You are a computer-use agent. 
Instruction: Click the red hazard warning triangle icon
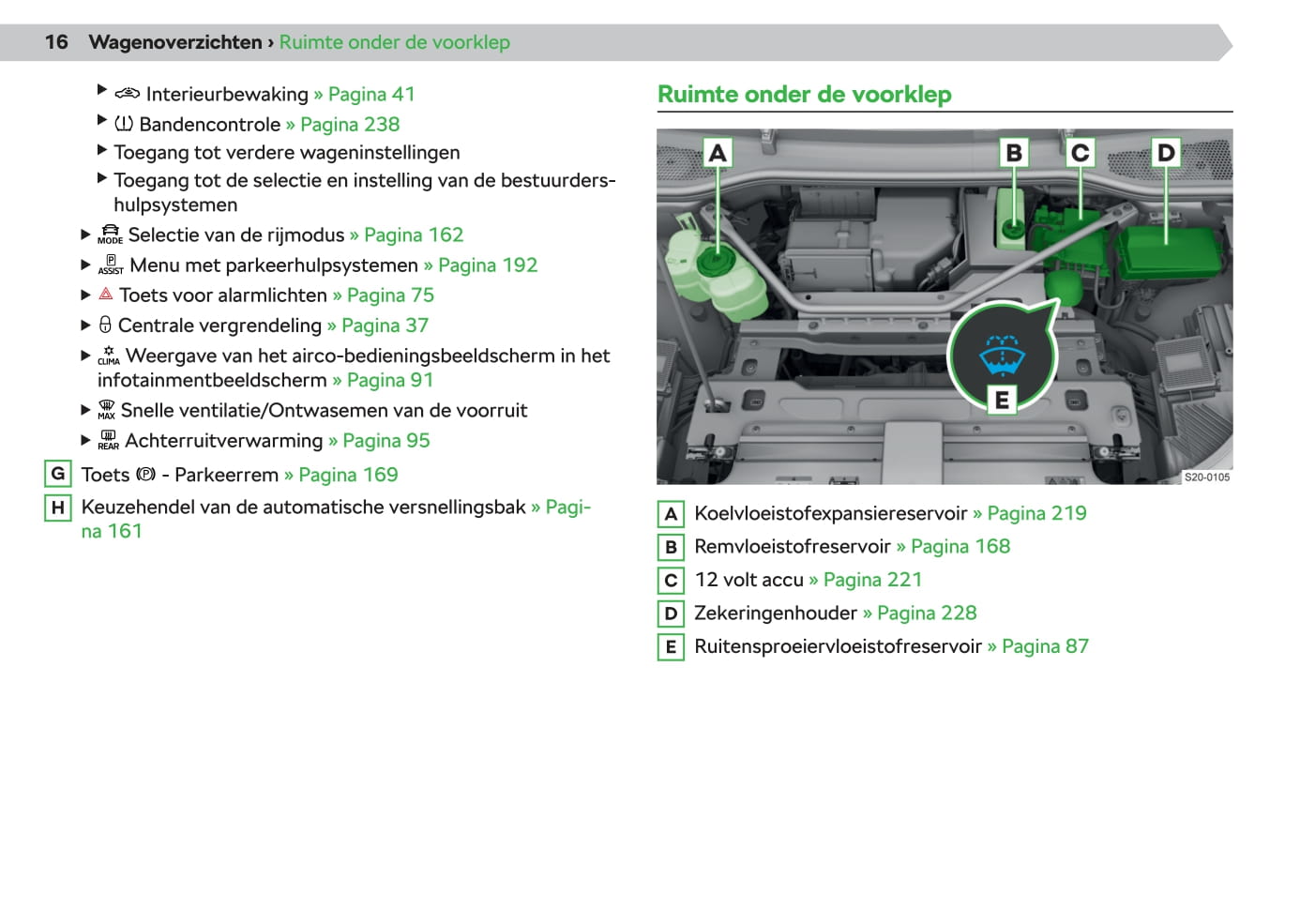pos(106,295)
